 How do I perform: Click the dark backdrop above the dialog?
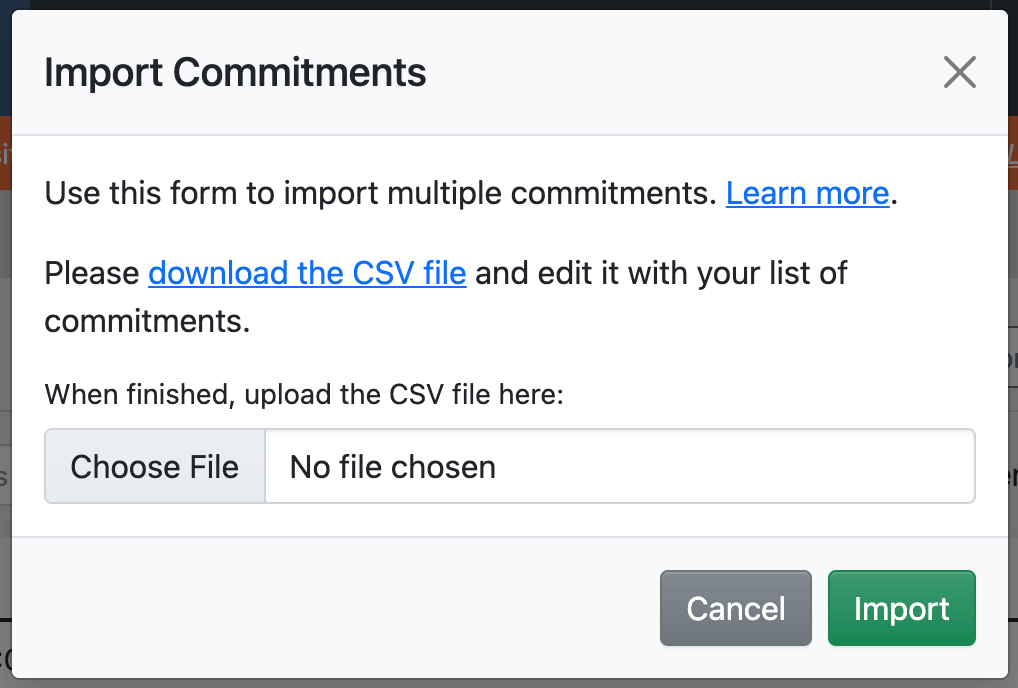pos(500,4)
